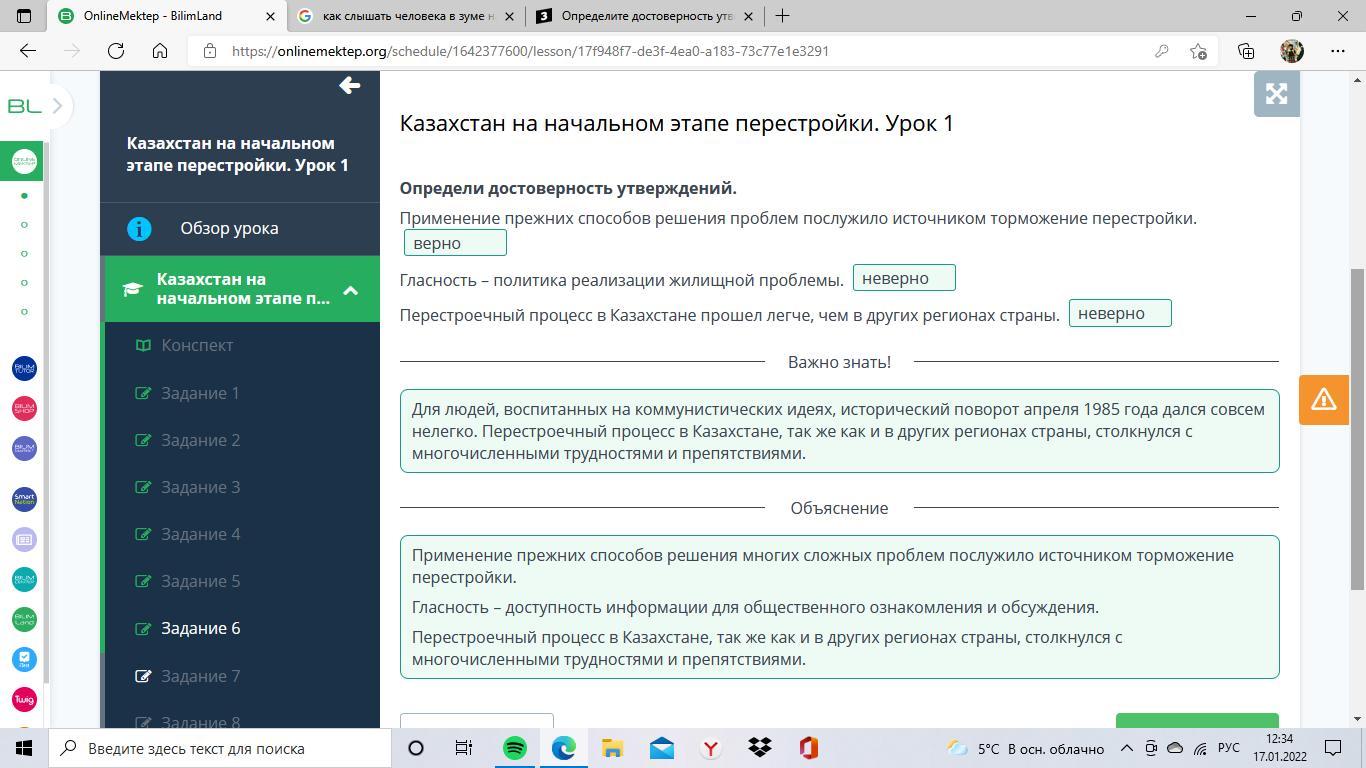Click the browser refresh icon
Image resolution: width=1366 pixels, height=768 pixels.
(x=116, y=51)
